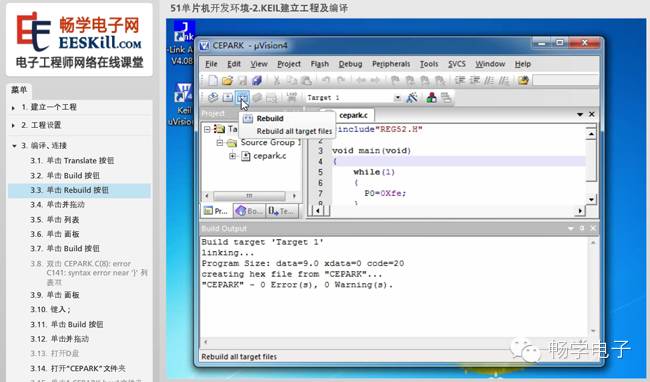Go to step 3.14 打开"CEPARK"文件夹
This screenshot has height=382, width=650.
[78, 368]
